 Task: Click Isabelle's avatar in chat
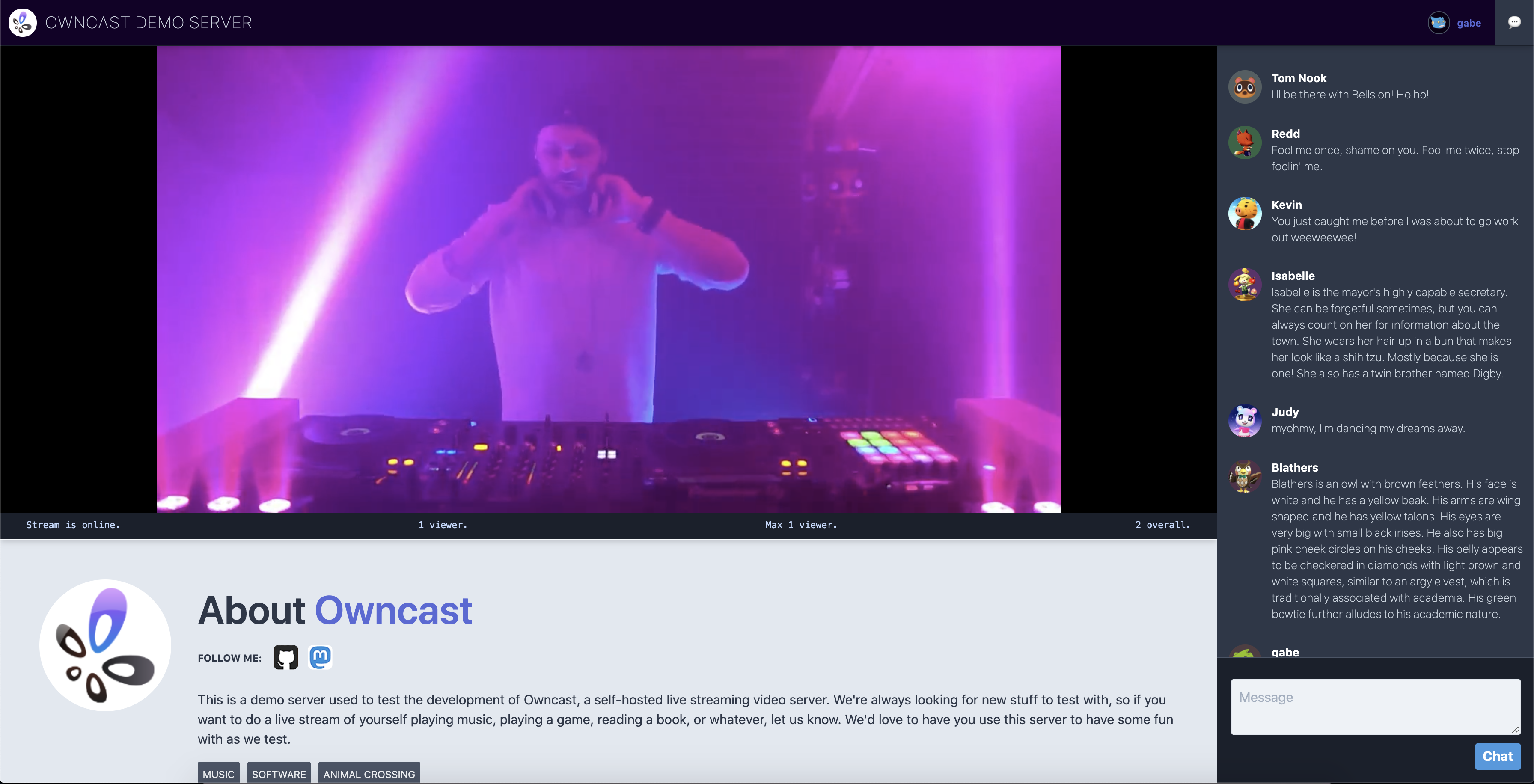click(x=1245, y=285)
